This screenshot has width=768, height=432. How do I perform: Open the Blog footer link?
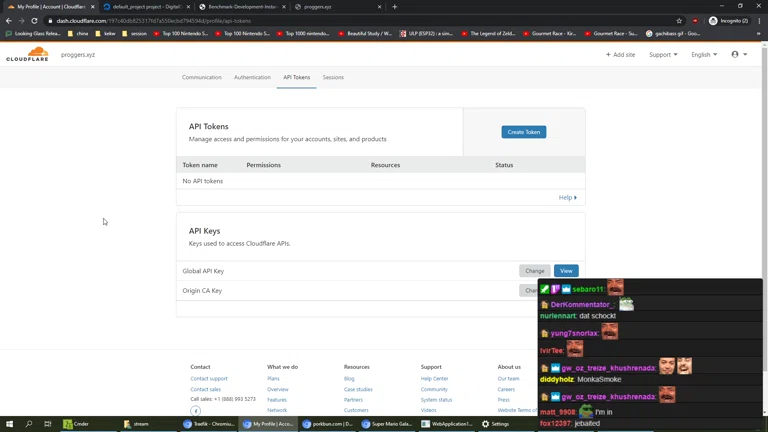349,379
